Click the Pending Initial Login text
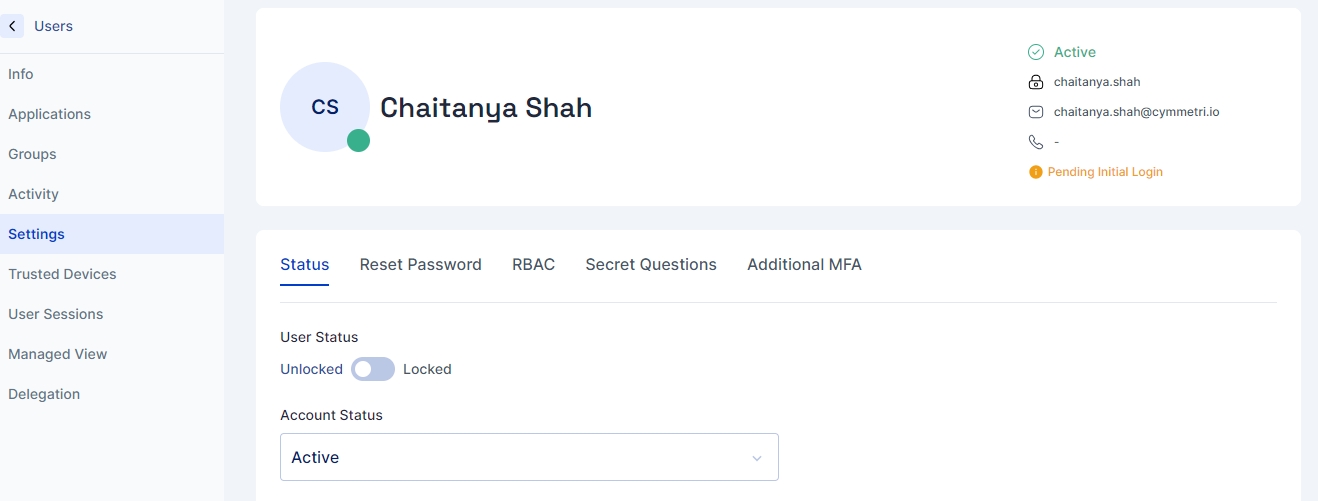The height and width of the screenshot is (501, 1318). point(1105,172)
